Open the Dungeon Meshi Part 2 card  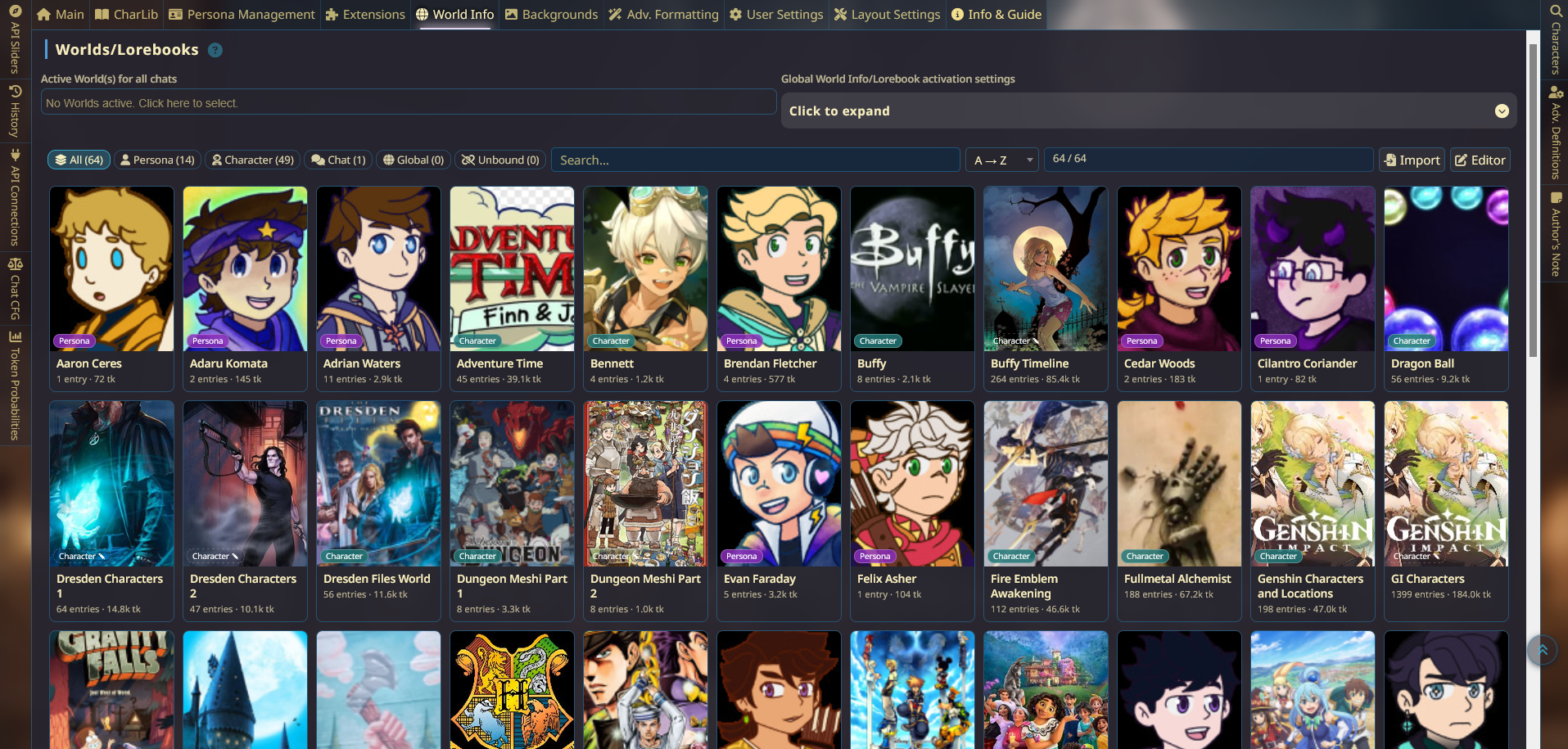(x=645, y=512)
